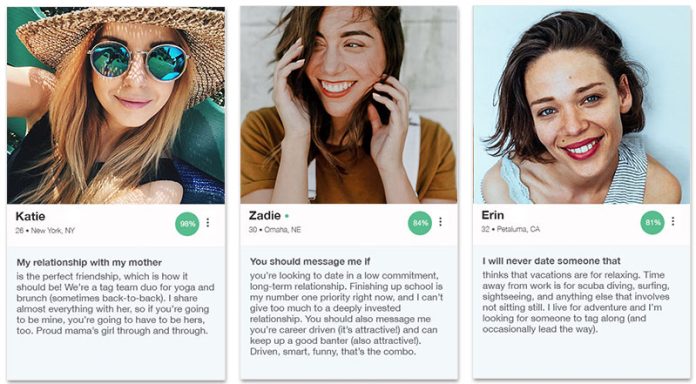Open Zadie's smiling profile photo
This screenshot has width=696, height=384.
(x=348, y=105)
